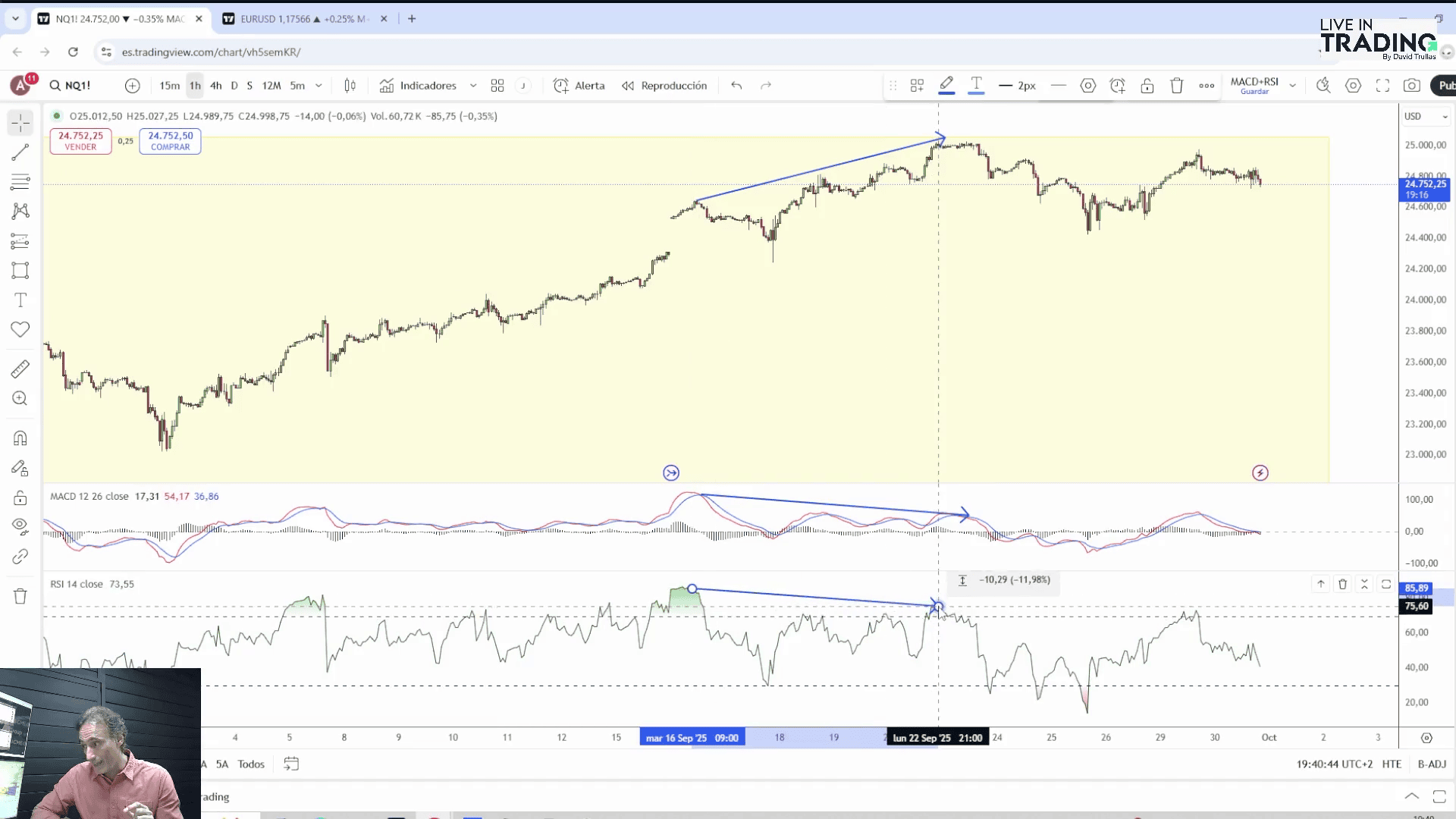
Task: Expand the MACD+RSI layout dropdown
Action: coord(1292,86)
